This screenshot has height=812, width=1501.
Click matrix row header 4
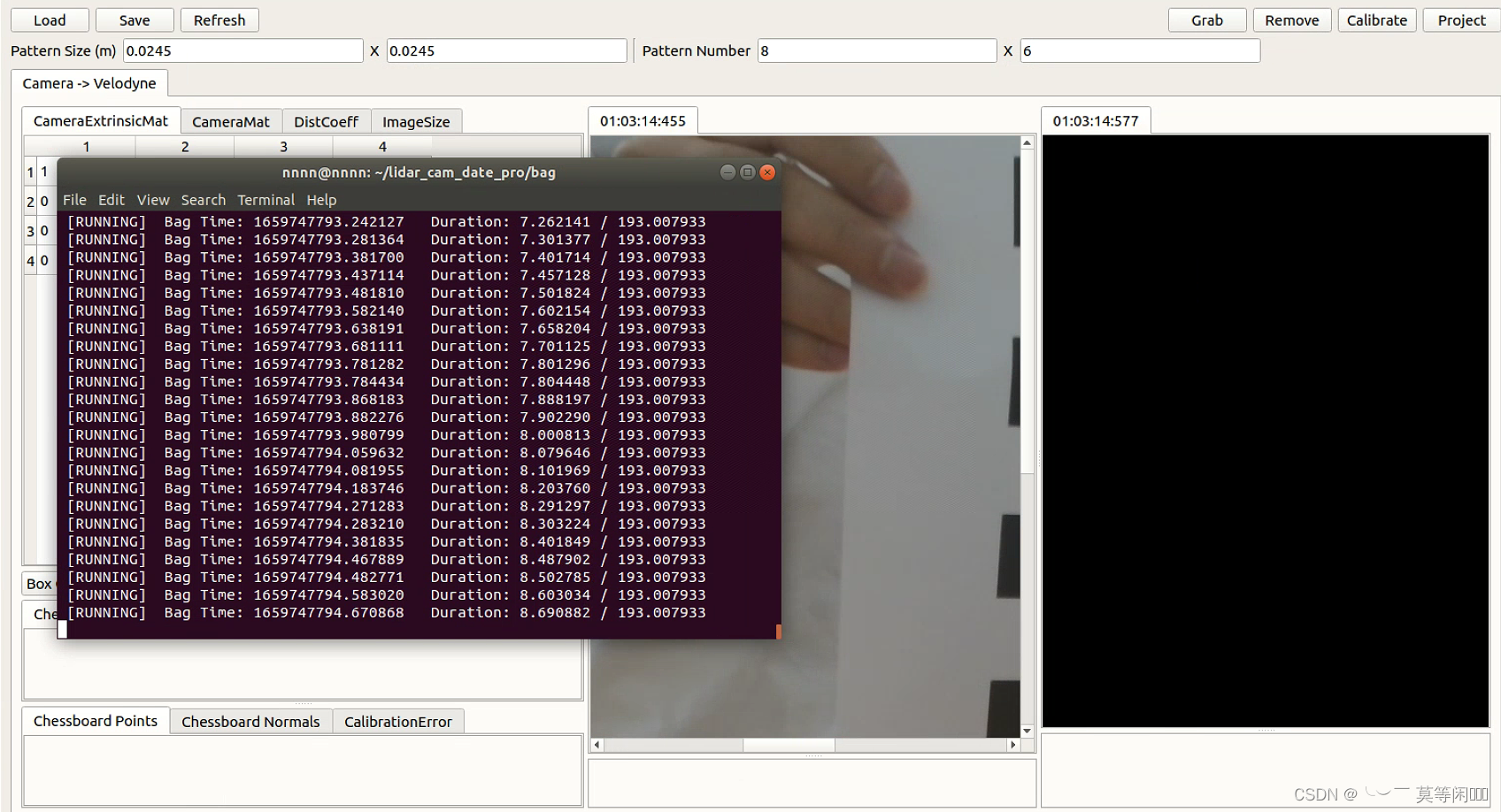pos(30,261)
